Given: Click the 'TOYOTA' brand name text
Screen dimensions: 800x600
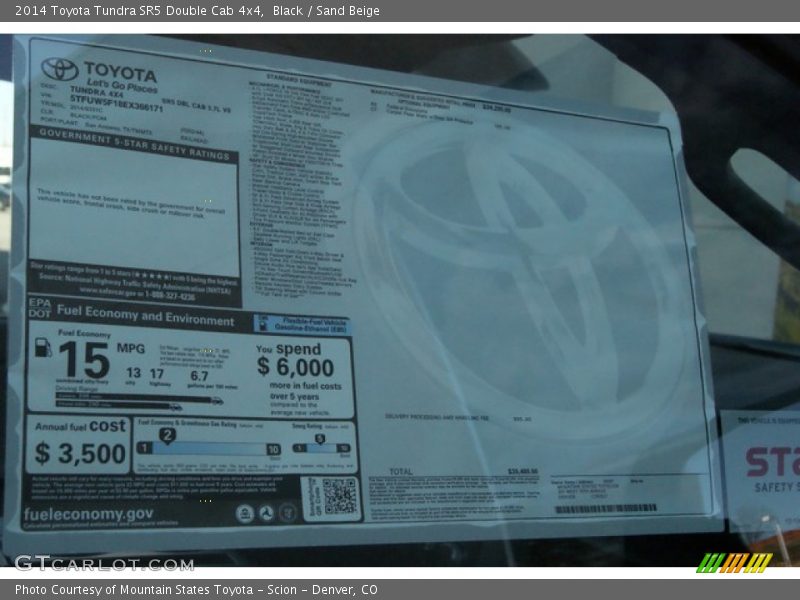Looking at the screenshot, I should click(120, 71).
